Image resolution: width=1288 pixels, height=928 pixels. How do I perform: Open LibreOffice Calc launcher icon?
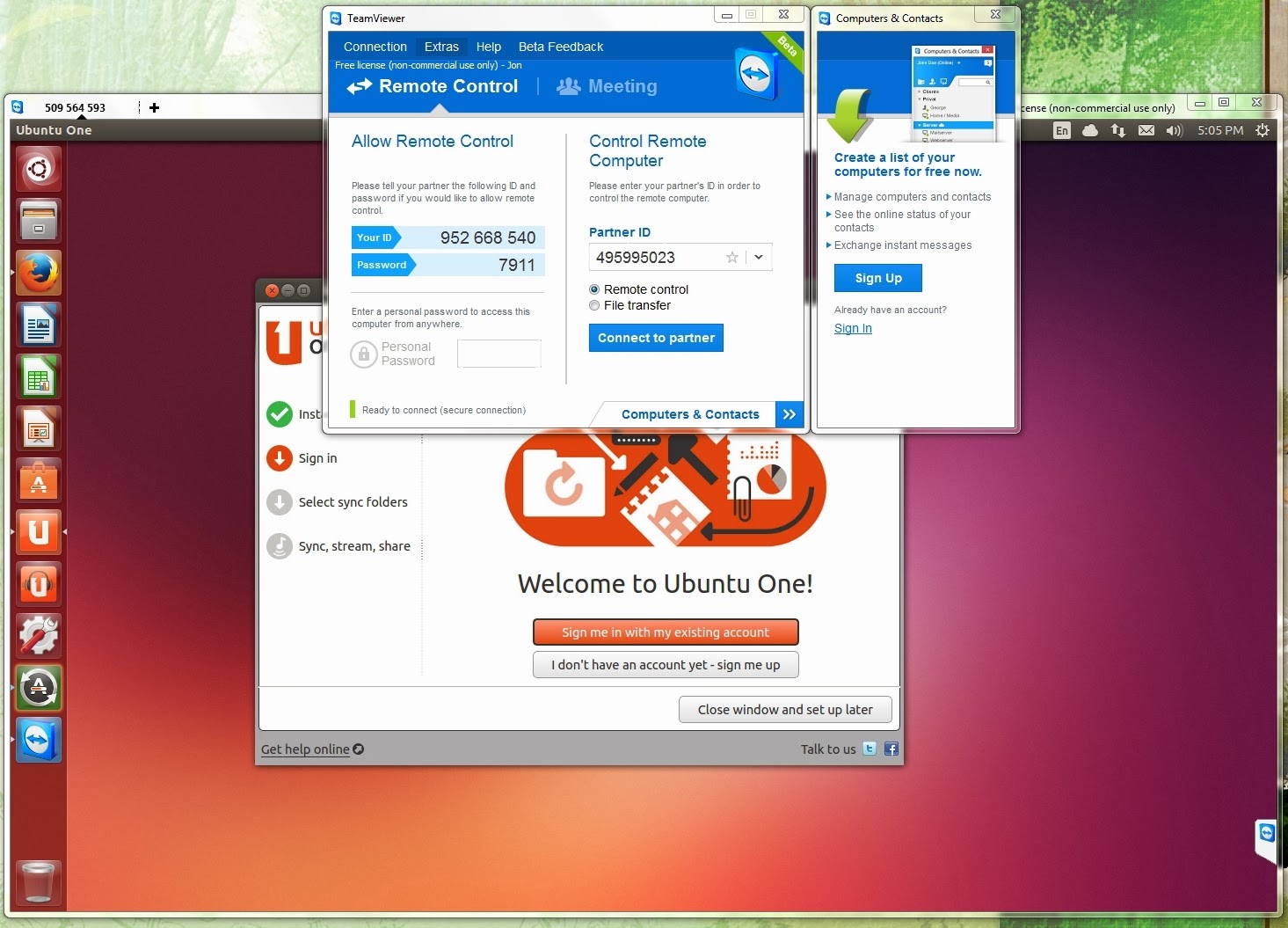[39, 376]
